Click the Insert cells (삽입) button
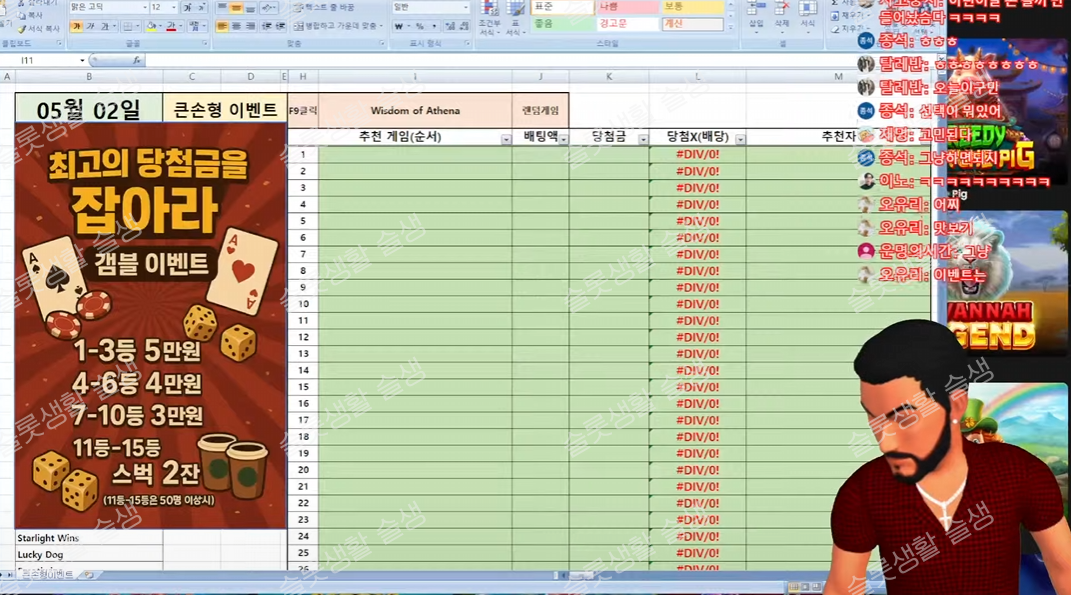 tap(755, 16)
